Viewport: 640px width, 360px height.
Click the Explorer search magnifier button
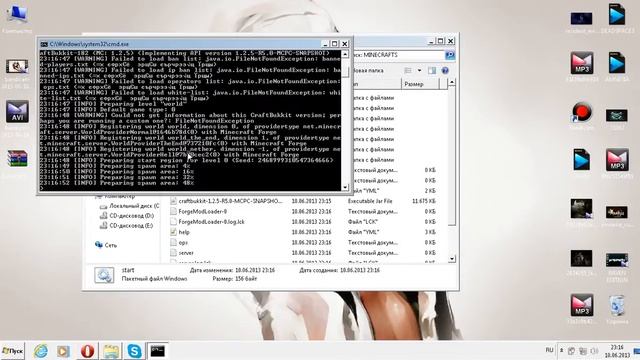pyautogui.click(x=450, y=55)
